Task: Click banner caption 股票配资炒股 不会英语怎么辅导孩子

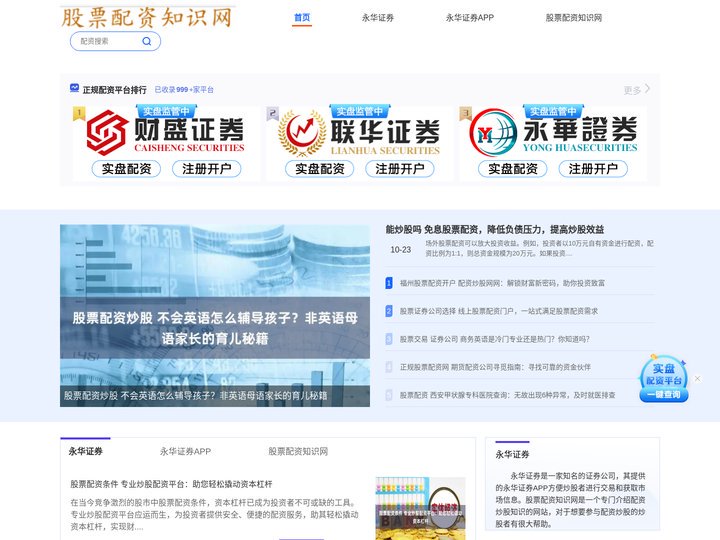Action: [195, 396]
